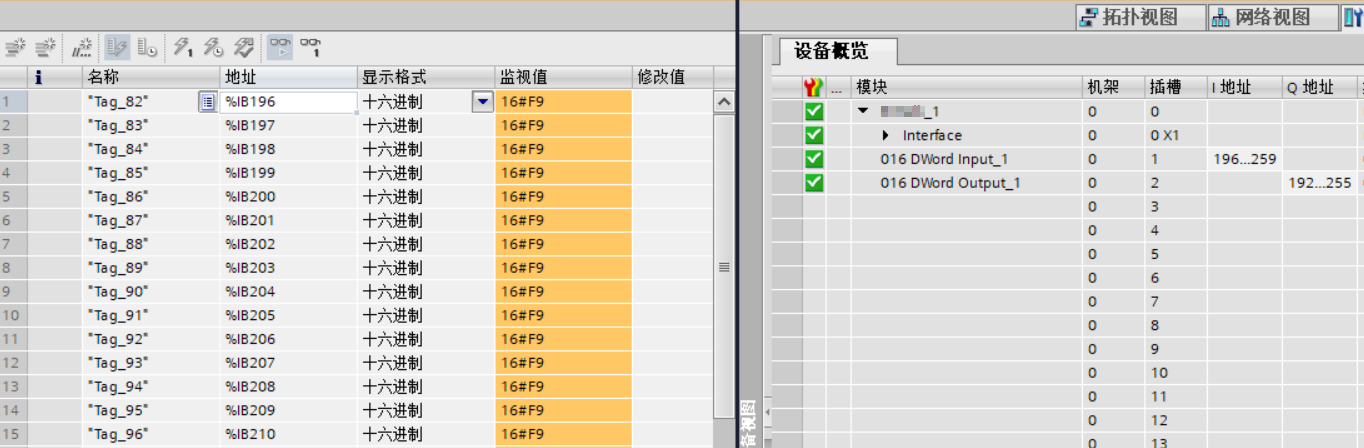This screenshot has height=448, width=1364.
Task: Click the 十六进制 format cell of Tag_90
Action: pos(426,291)
